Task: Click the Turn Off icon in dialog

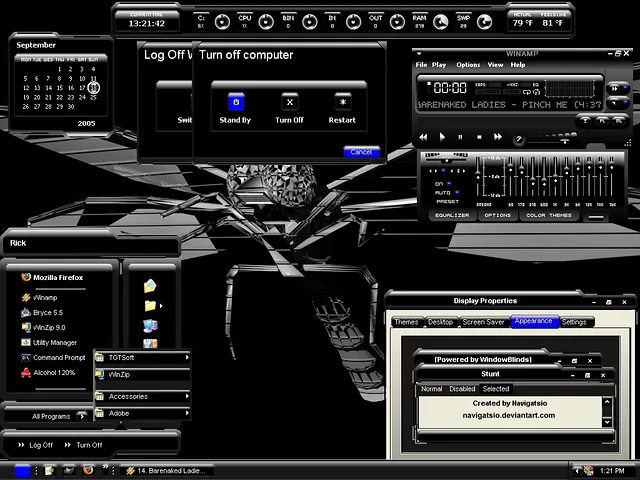Action: pos(289,101)
